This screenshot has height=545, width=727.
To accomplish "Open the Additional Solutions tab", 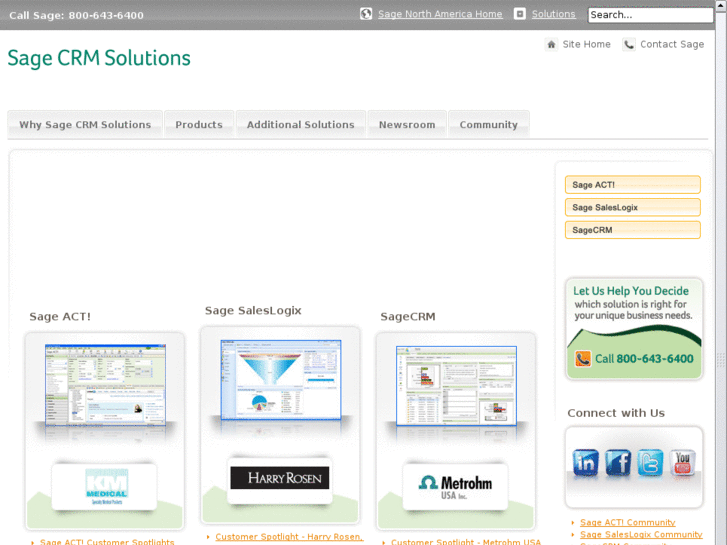I will coord(300,124).
